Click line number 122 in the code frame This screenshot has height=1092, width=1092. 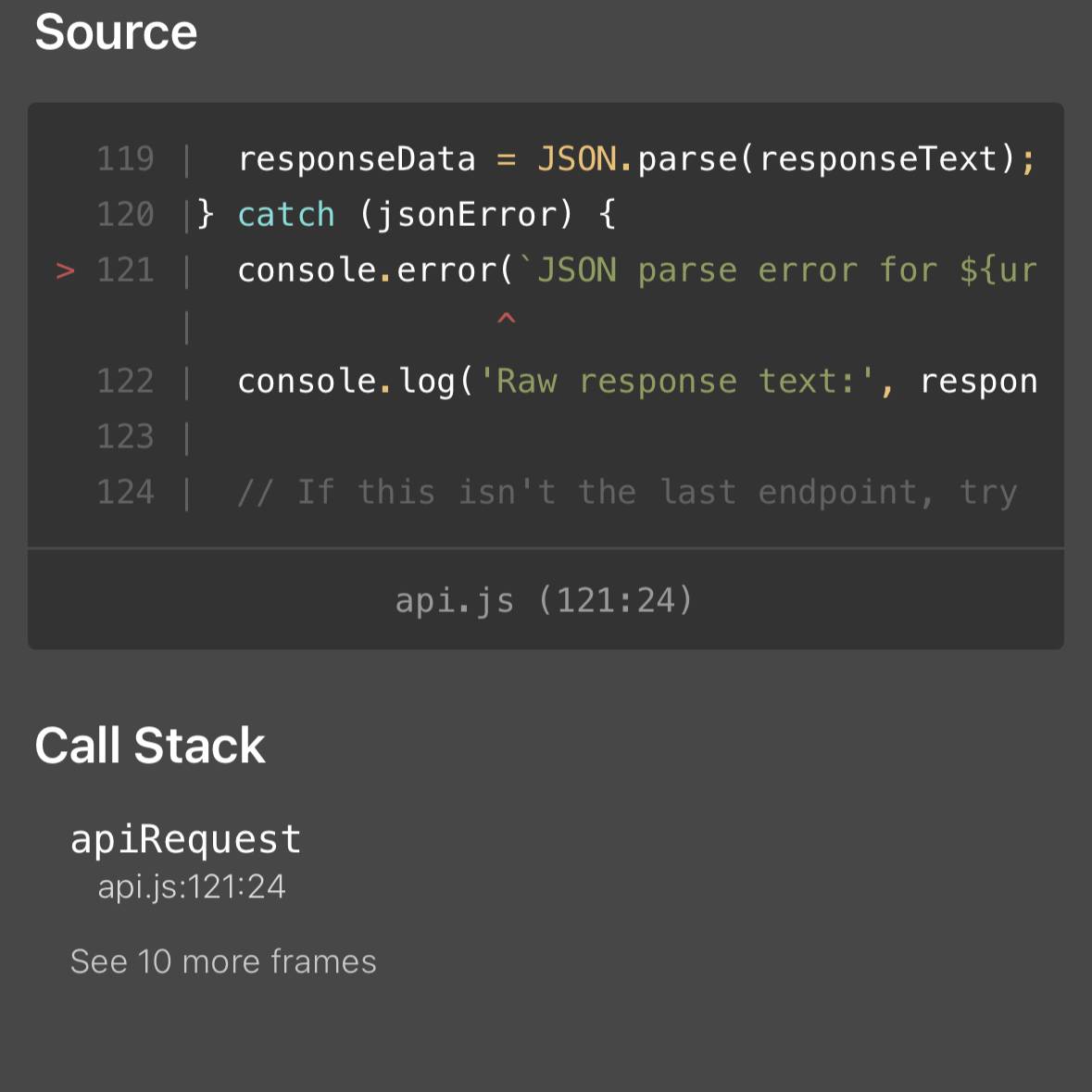tap(125, 382)
